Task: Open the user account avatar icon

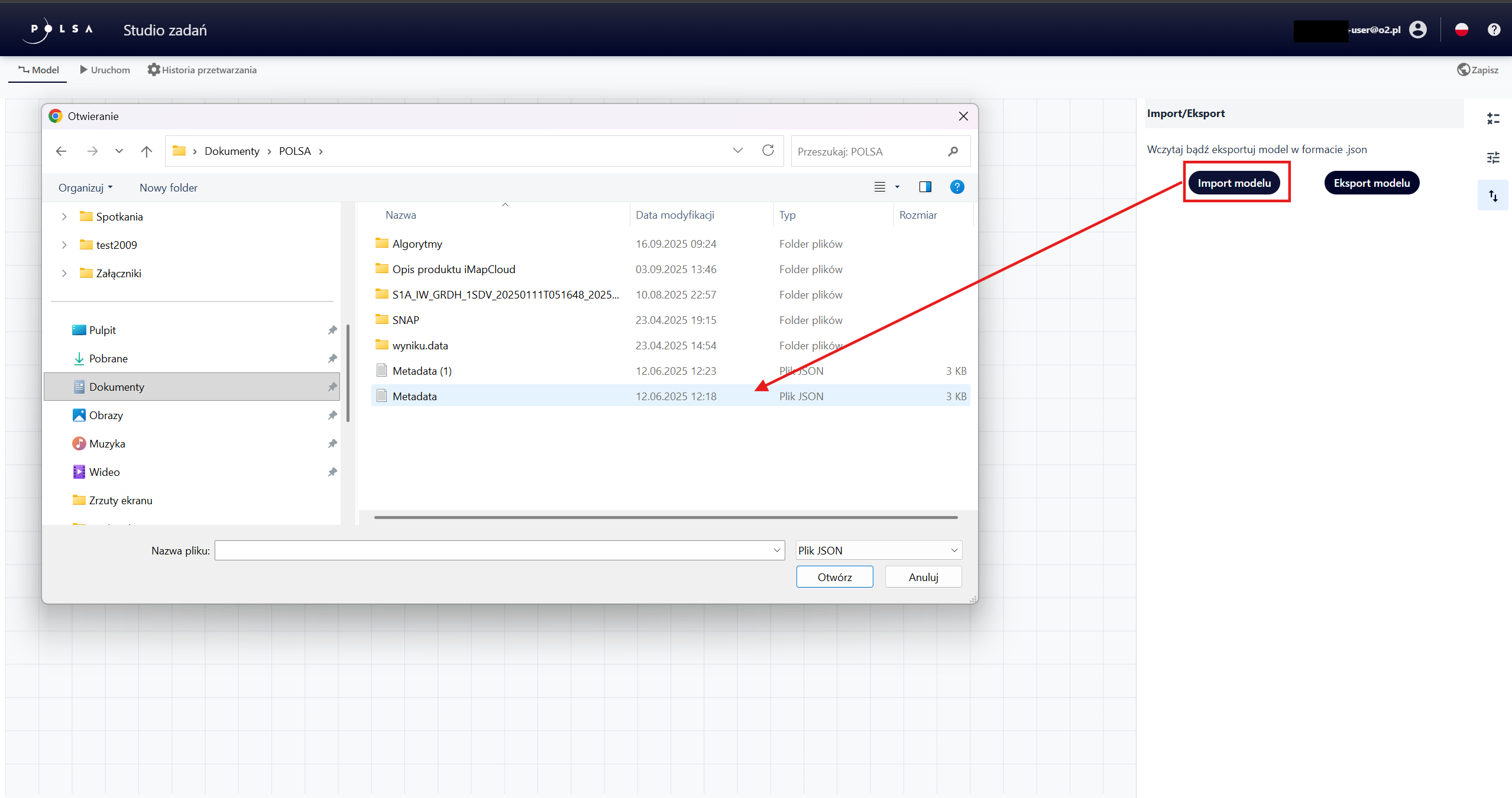Action: coord(1418,30)
